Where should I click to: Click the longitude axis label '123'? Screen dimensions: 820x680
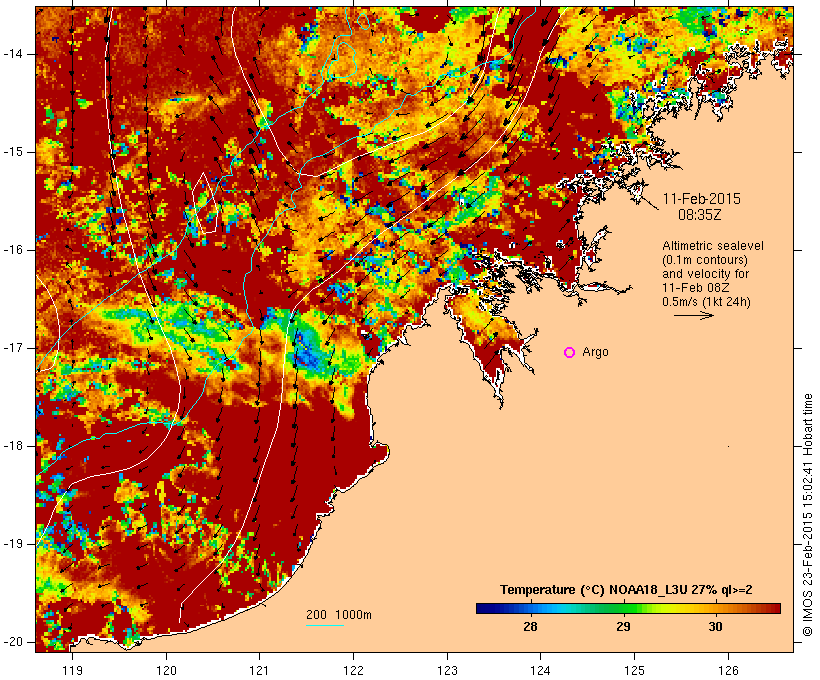447,670
